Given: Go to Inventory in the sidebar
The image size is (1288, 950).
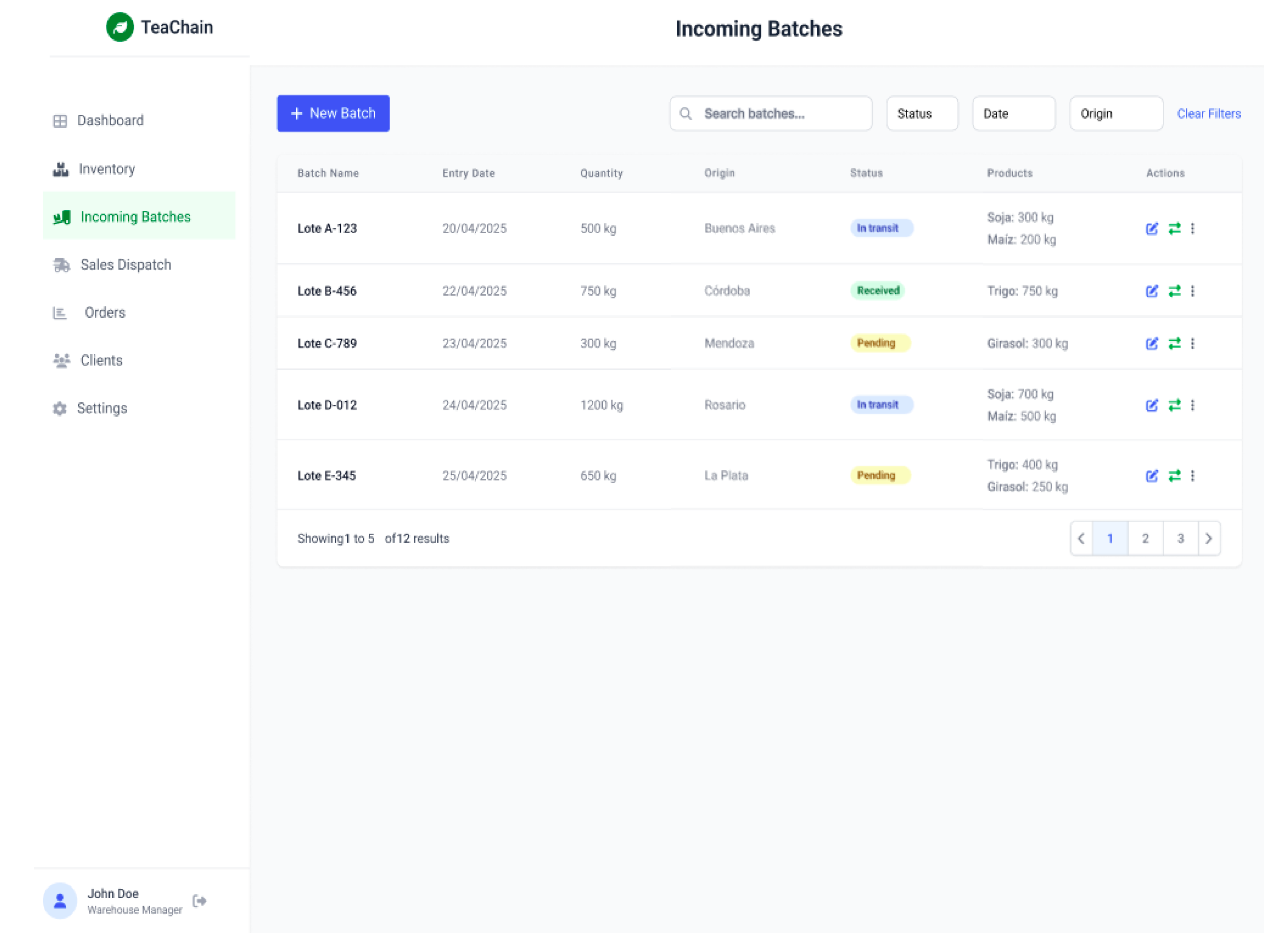Looking at the screenshot, I should click(107, 169).
